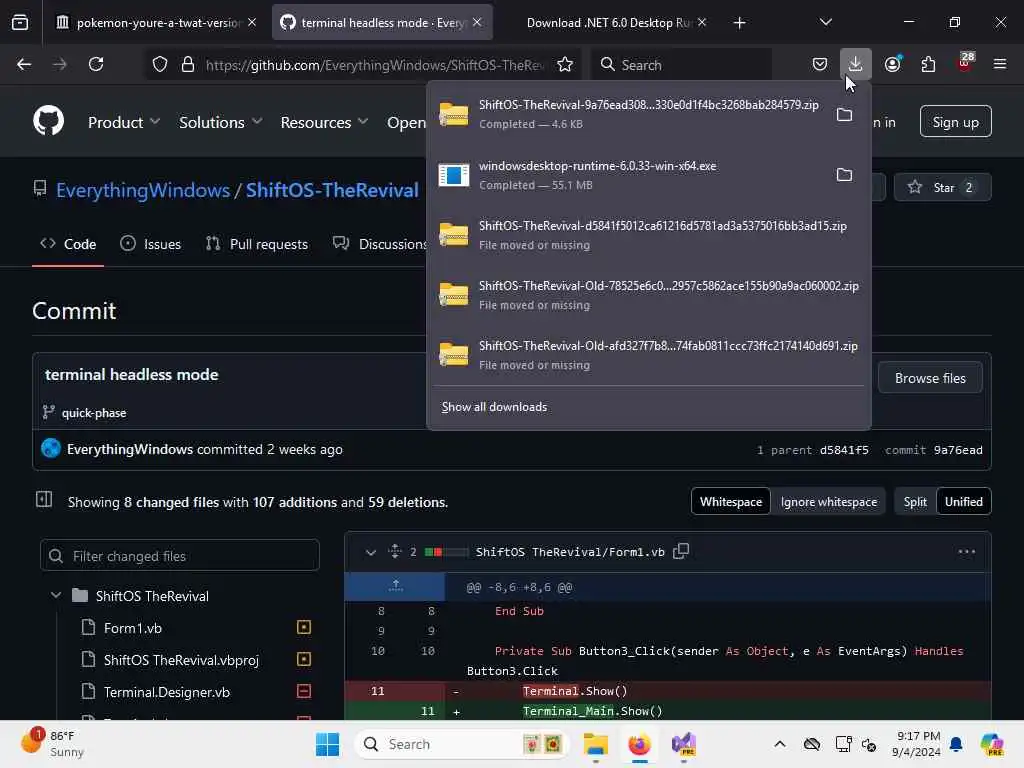The width and height of the screenshot is (1024, 768).
Task: Reload the current page
Action: click(x=96, y=64)
